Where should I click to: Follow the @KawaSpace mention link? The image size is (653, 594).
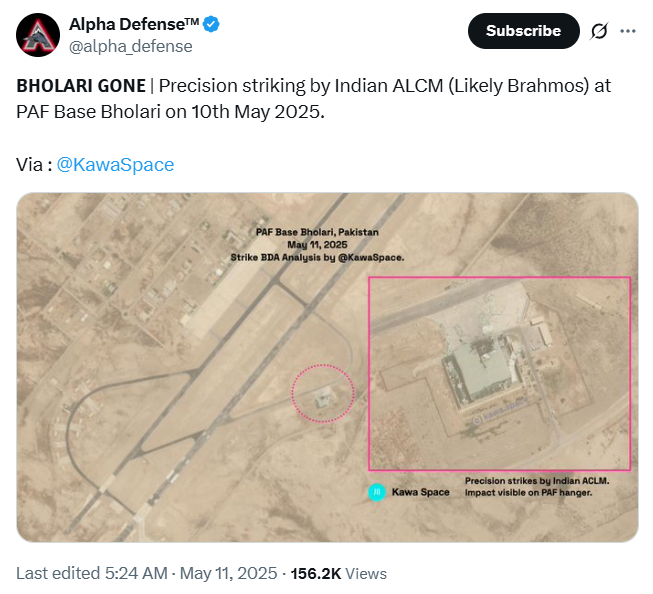tap(116, 164)
